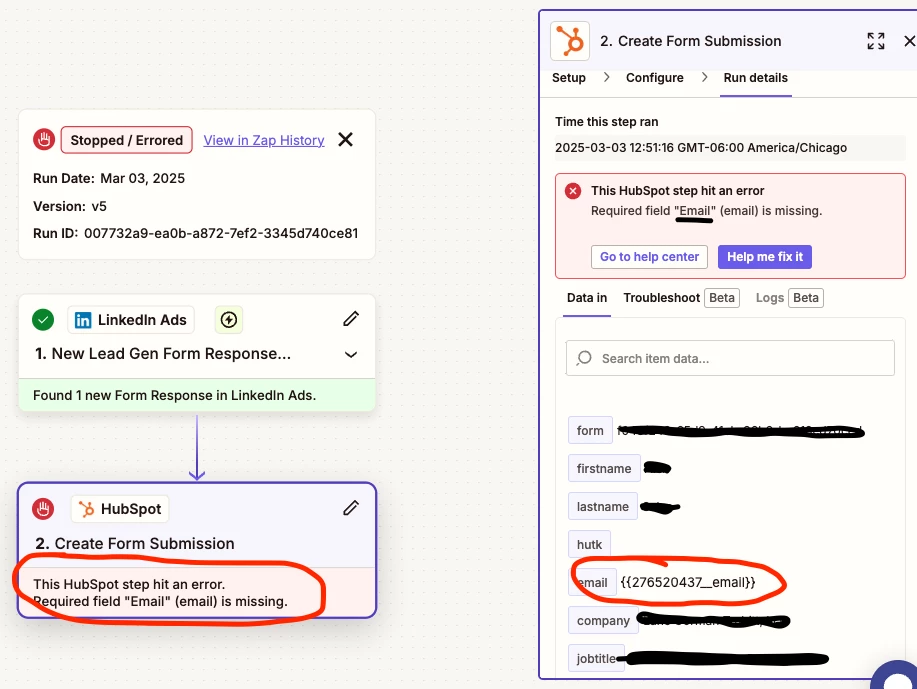Open the chat bubble widget
Screen dimensions: 917x689
coord(898,678)
